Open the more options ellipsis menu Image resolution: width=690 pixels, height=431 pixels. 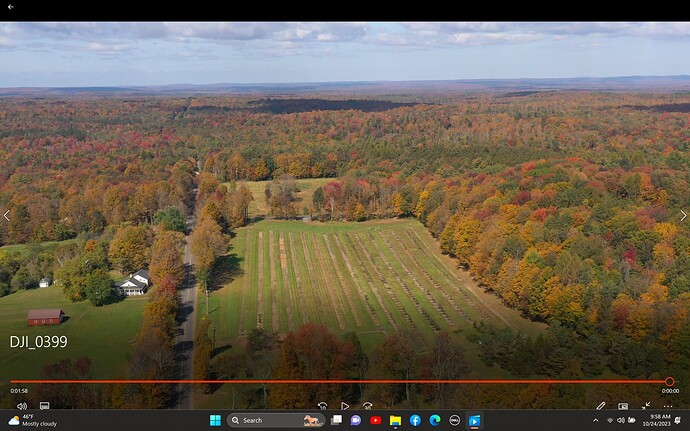click(668, 406)
